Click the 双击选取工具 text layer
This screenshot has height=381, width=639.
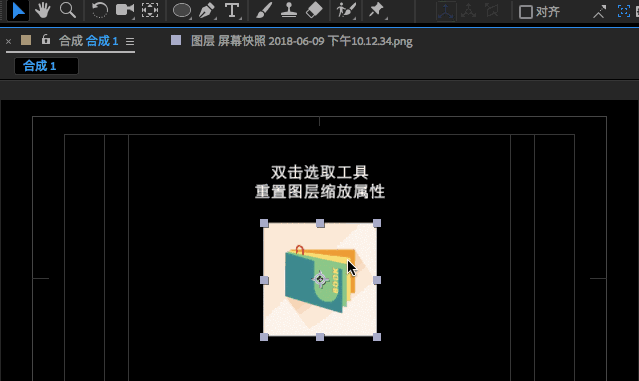point(320,172)
